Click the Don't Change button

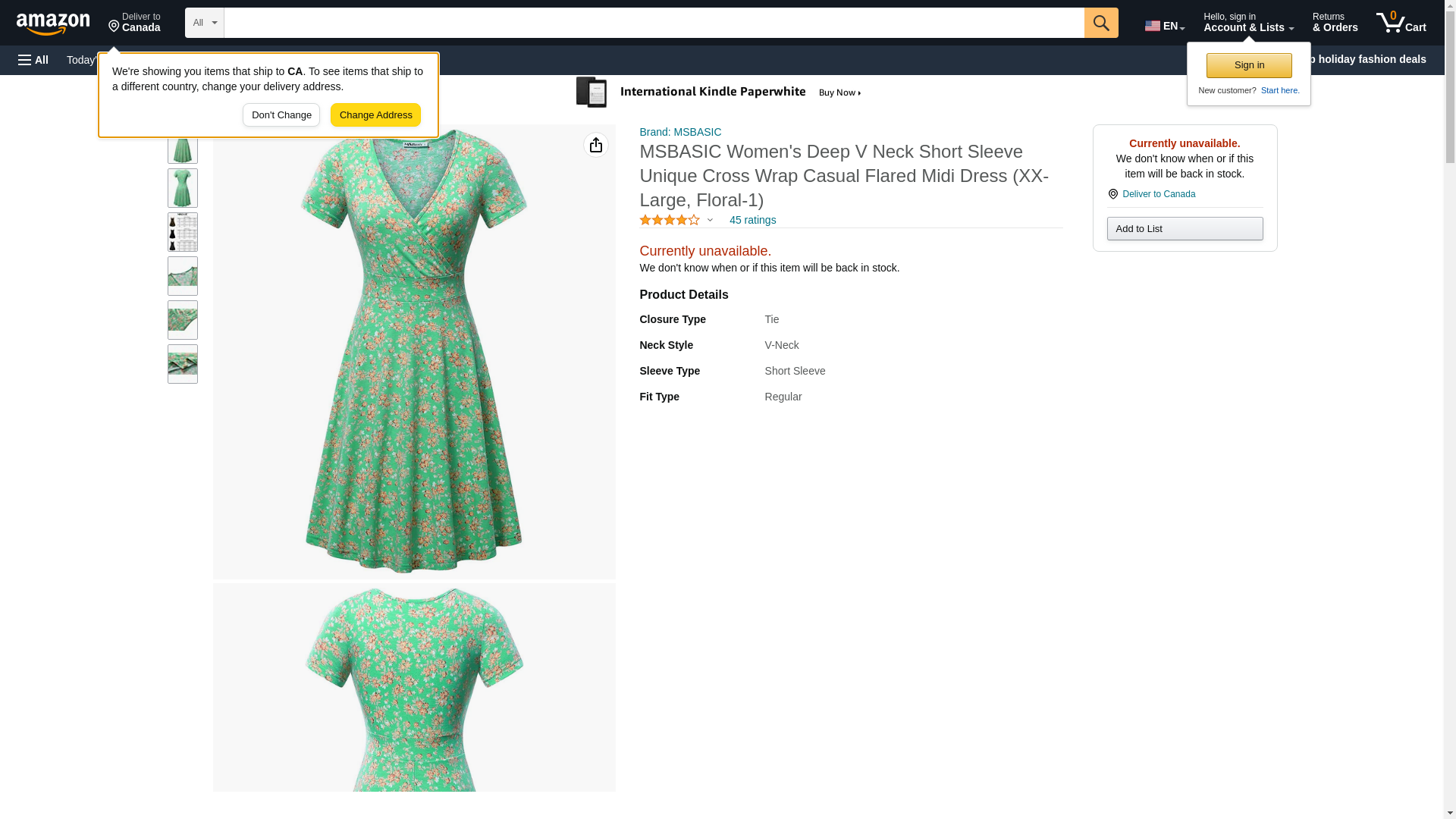click(281, 115)
